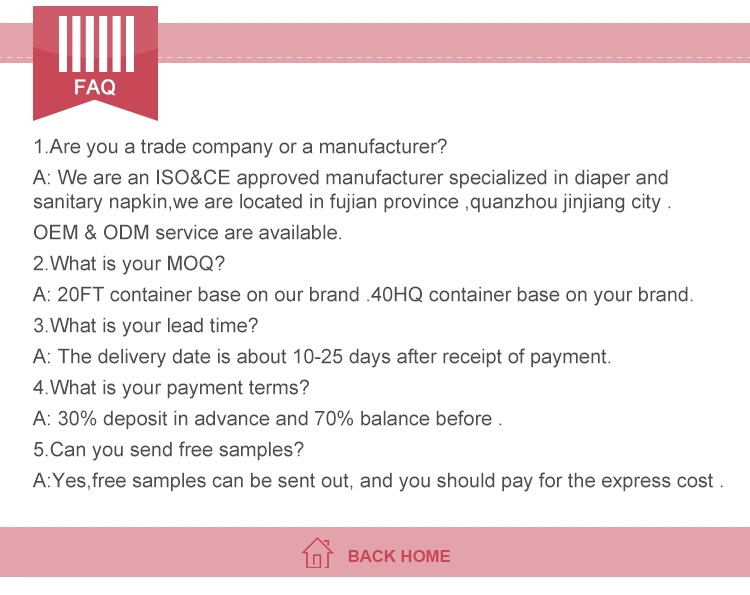Click the 30% deposit answer line
Screen dimensions: 750x595
[267, 419]
